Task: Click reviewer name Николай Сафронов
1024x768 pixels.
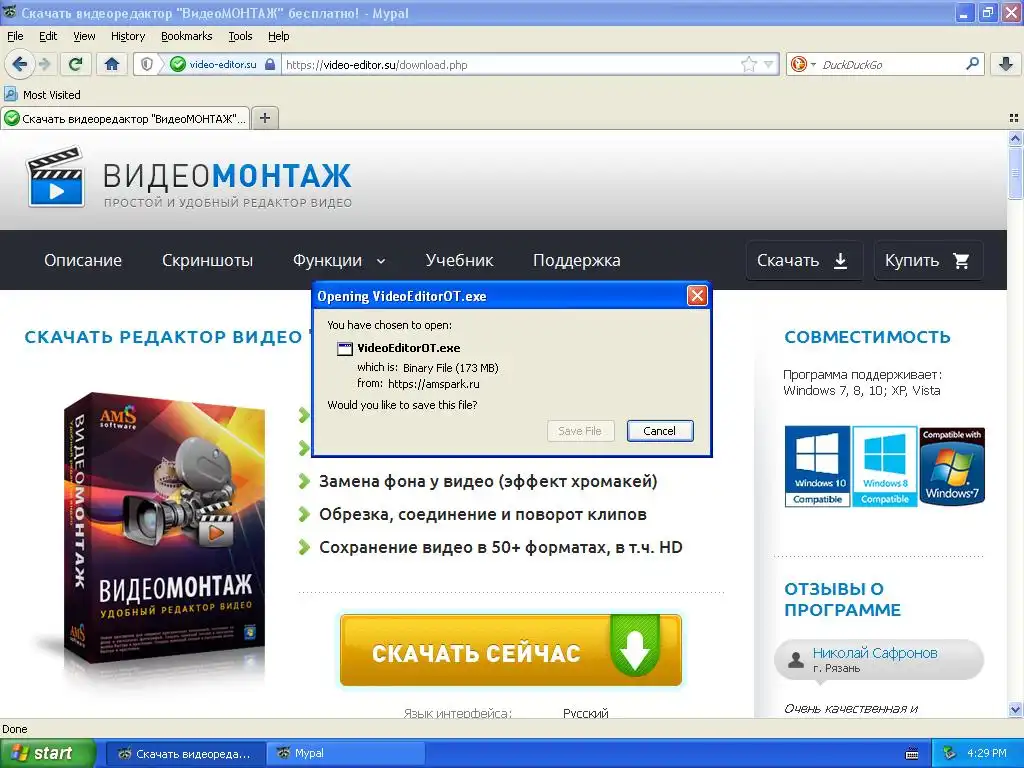Action: point(874,652)
